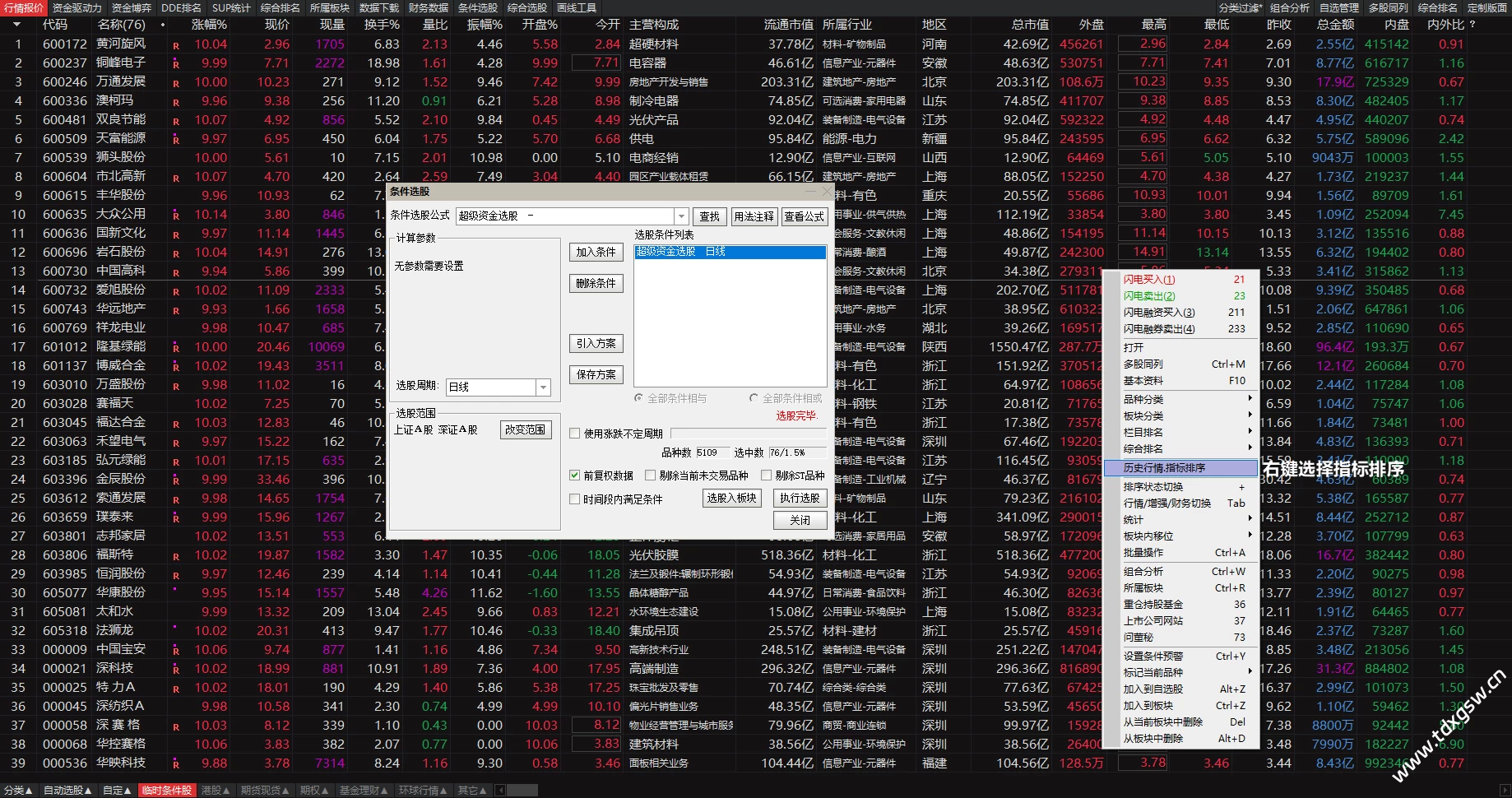
Task: Expand 板块分类 submenu
Action: tap(1181, 415)
